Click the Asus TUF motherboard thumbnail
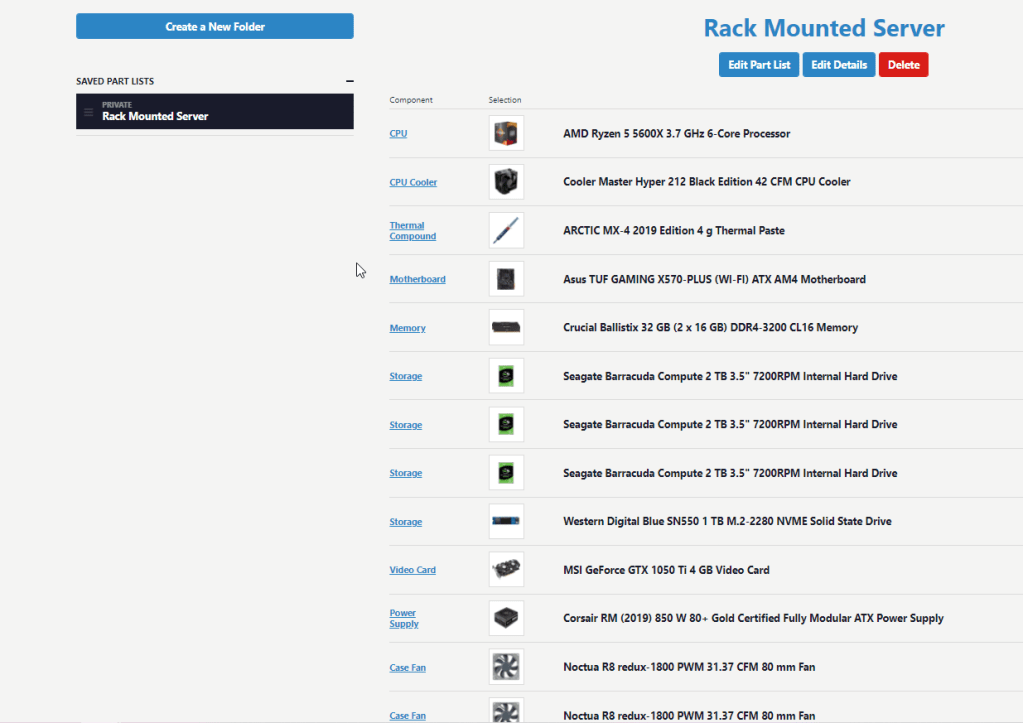Image resolution: width=1023 pixels, height=723 pixels. [506, 279]
